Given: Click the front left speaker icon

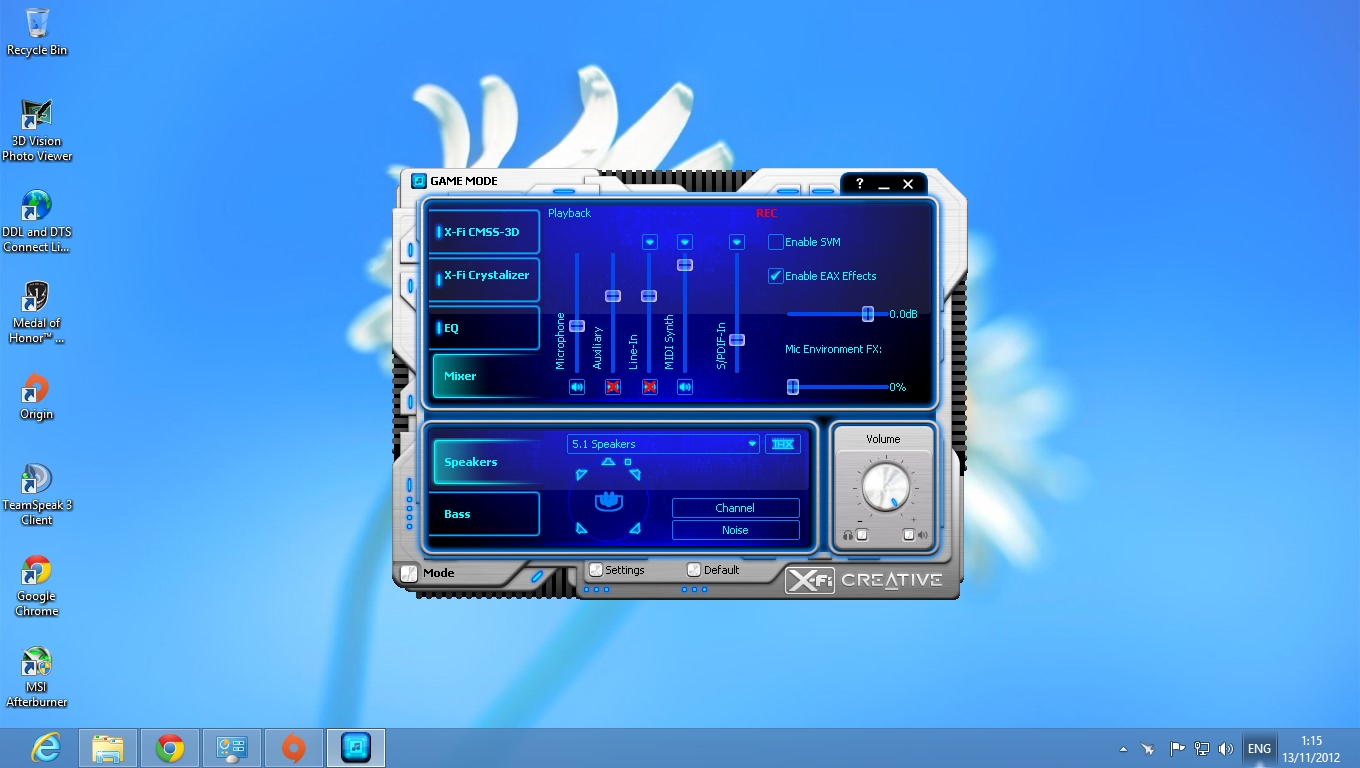Looking at the screenshot, I should [x=582, y=475].
